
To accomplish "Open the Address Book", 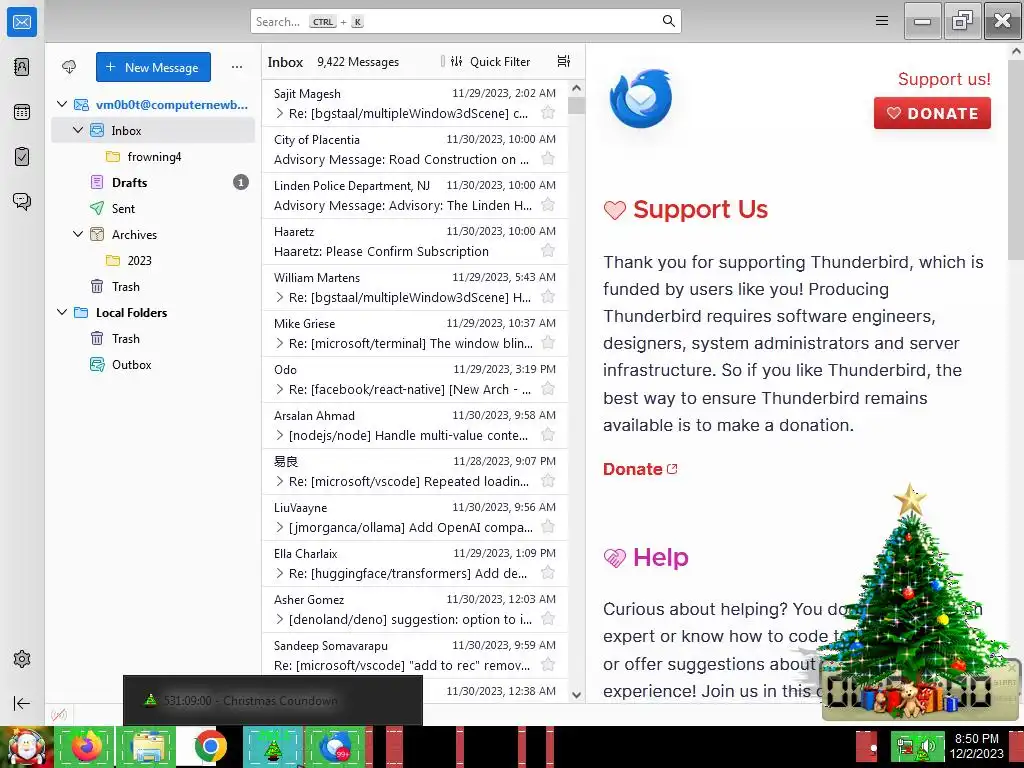I will (x=22, y=67).
